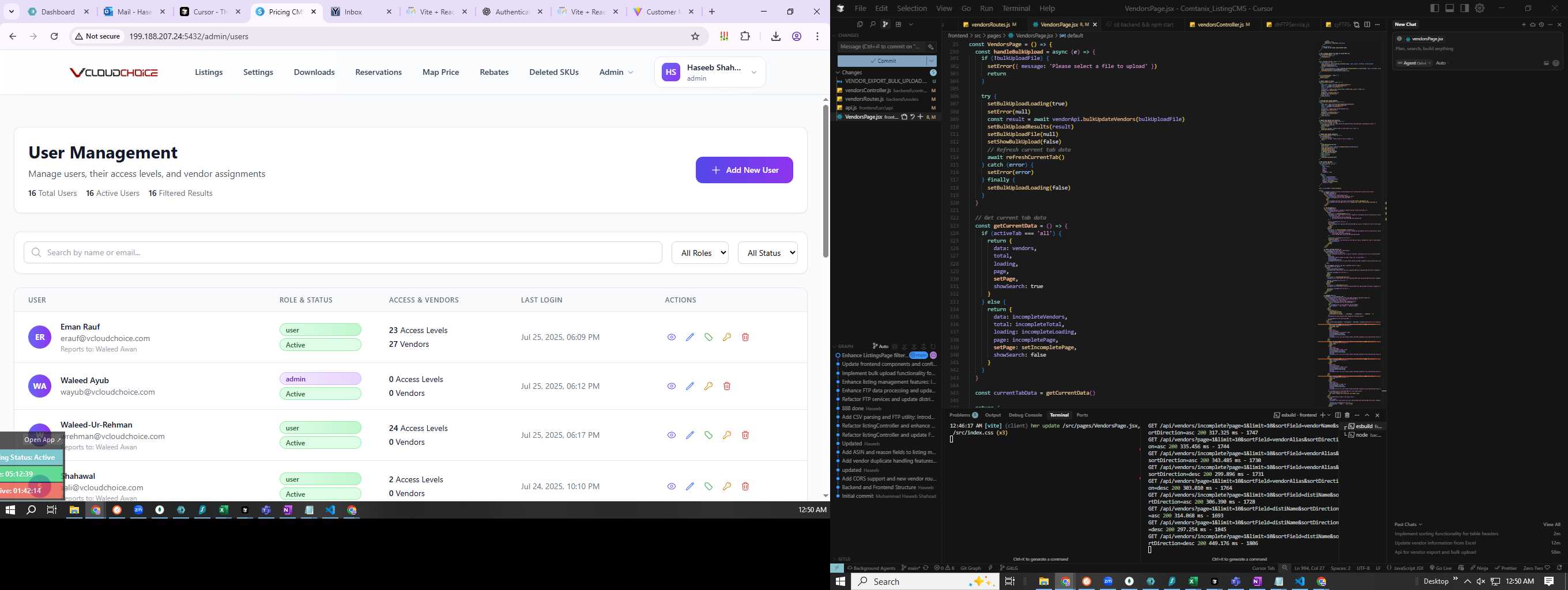The height and width of the screenshot is (590, 1568).
Task: Open Windows notification center icon
Action: point(1549,581)
